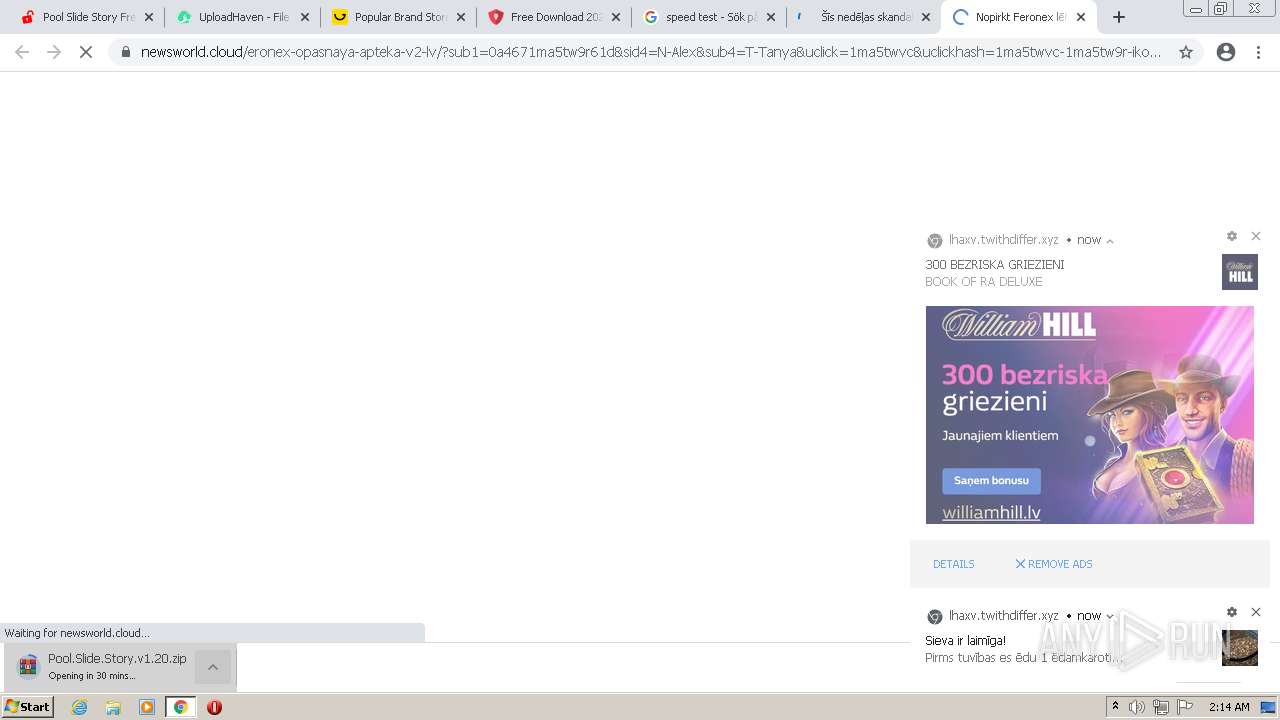Close the Nopirkt Feronex active tab

click(1081, 17)
